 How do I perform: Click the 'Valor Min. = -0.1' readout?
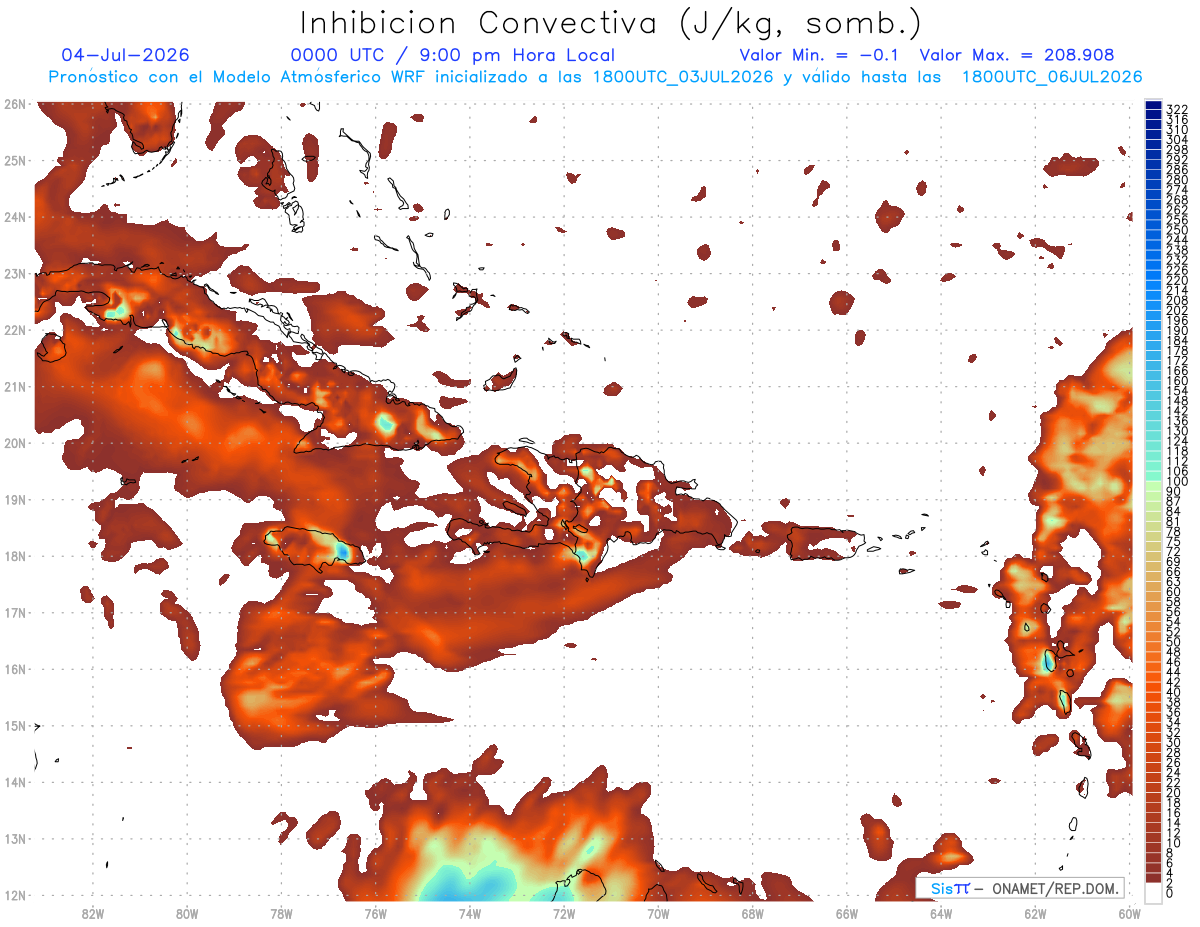tap(820, 55)
